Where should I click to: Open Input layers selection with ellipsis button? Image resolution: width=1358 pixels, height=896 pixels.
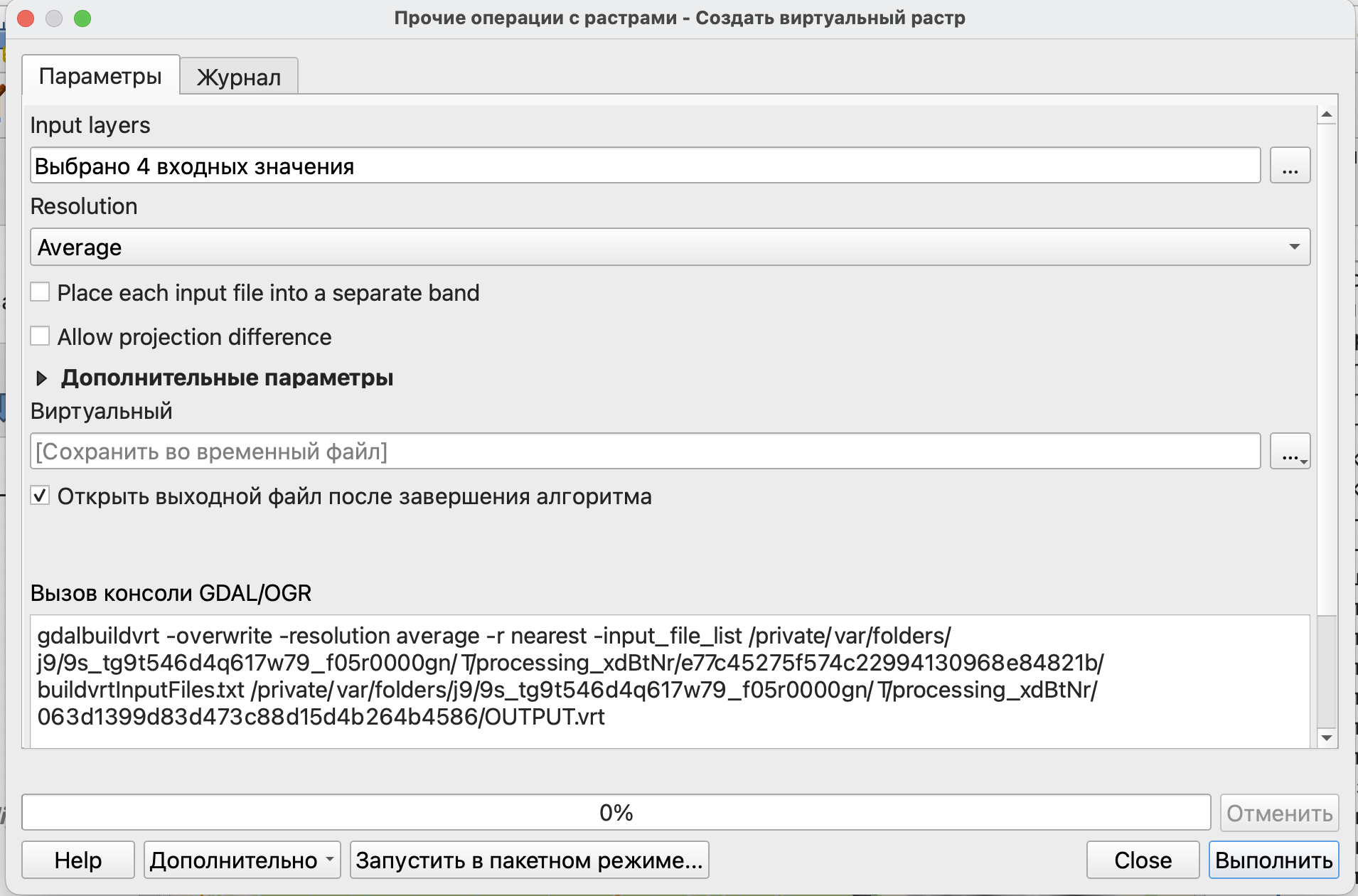[1290, 166]
